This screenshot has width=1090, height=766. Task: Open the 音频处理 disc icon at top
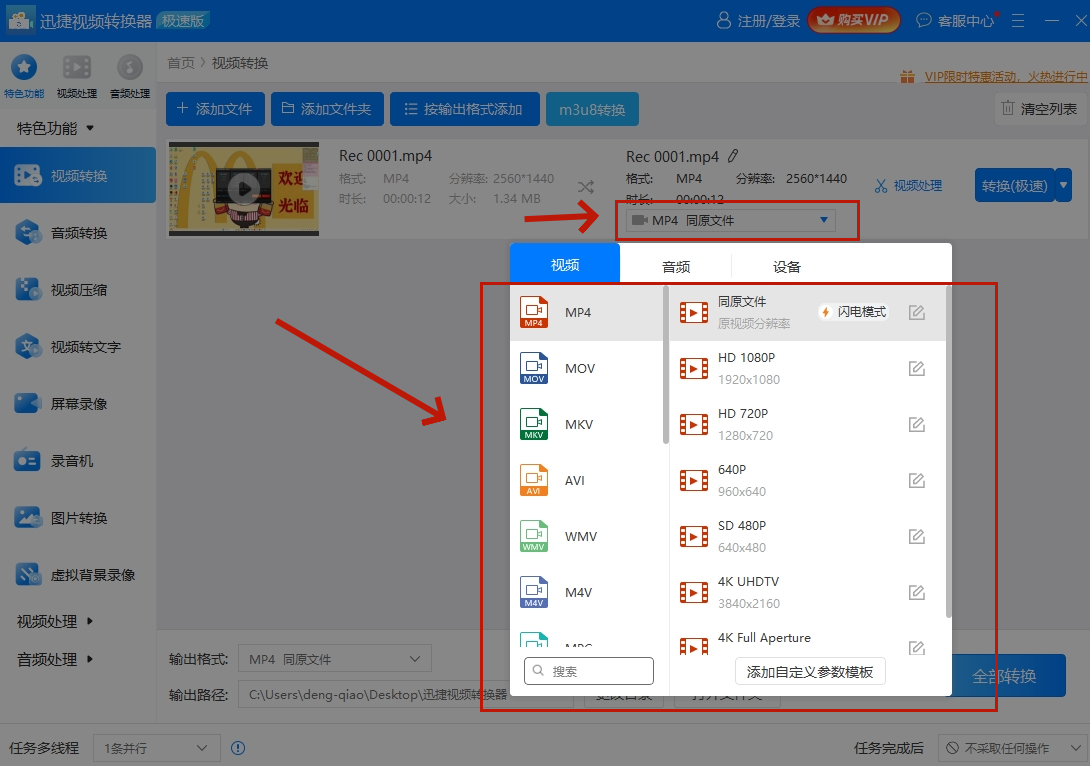click(129, 68)
